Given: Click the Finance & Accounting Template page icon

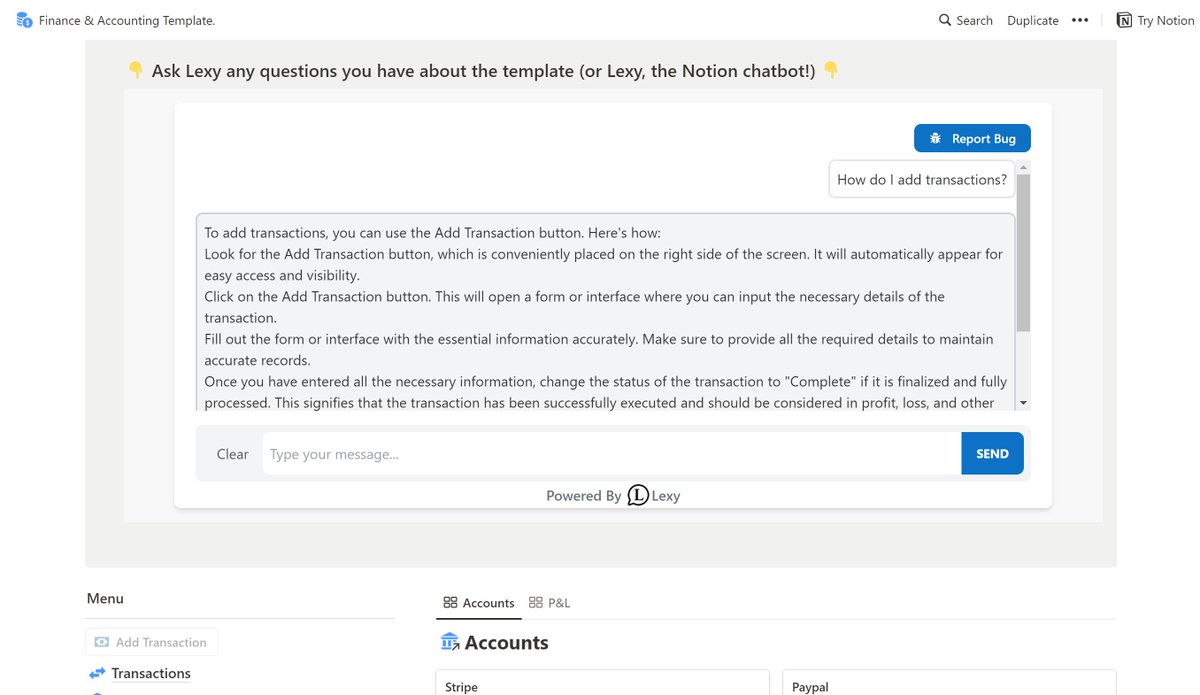Looking at the screenshot, I should 24,20.
